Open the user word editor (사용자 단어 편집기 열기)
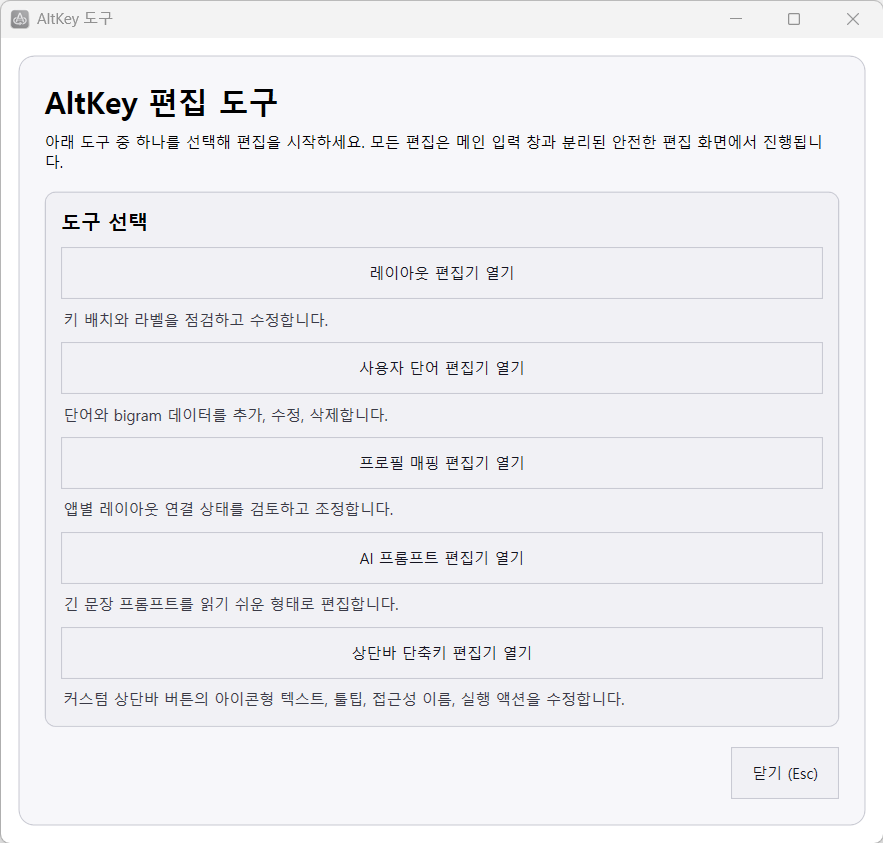This screenshot has height=843, width=883. click(x=442, y=368)
